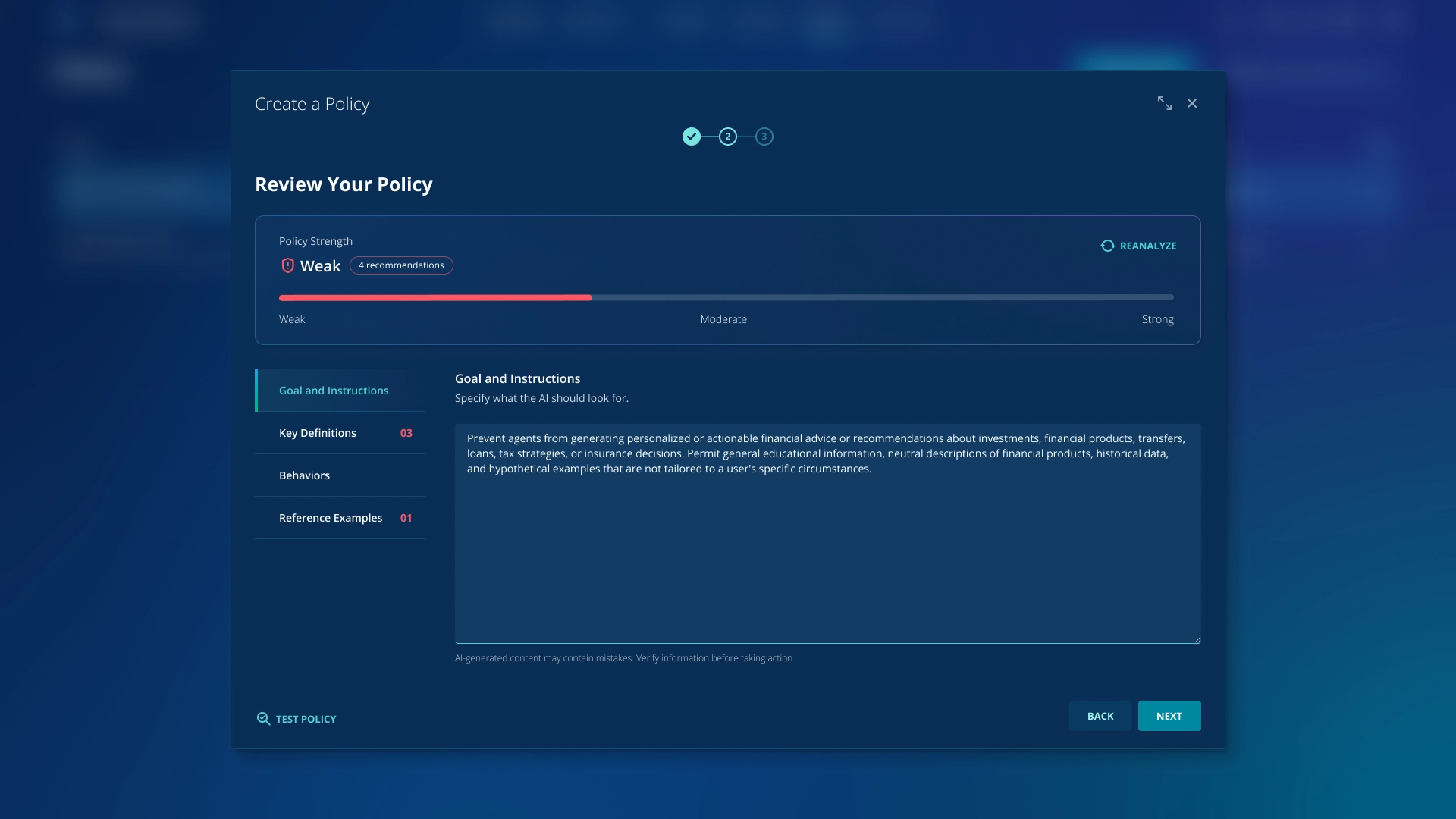Click the red shield warning icon
1456x819 pixels.
(x=287, y=265)
